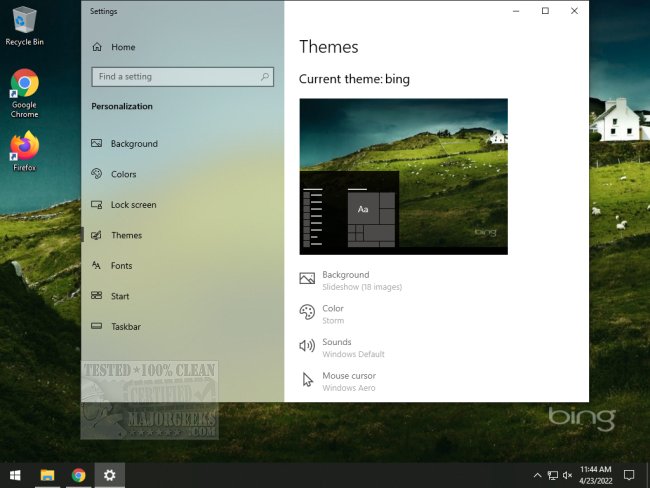Maximize the Settings window
This screenshot has height=488, width=650.
pyautogui.click(x=545, y=11)
